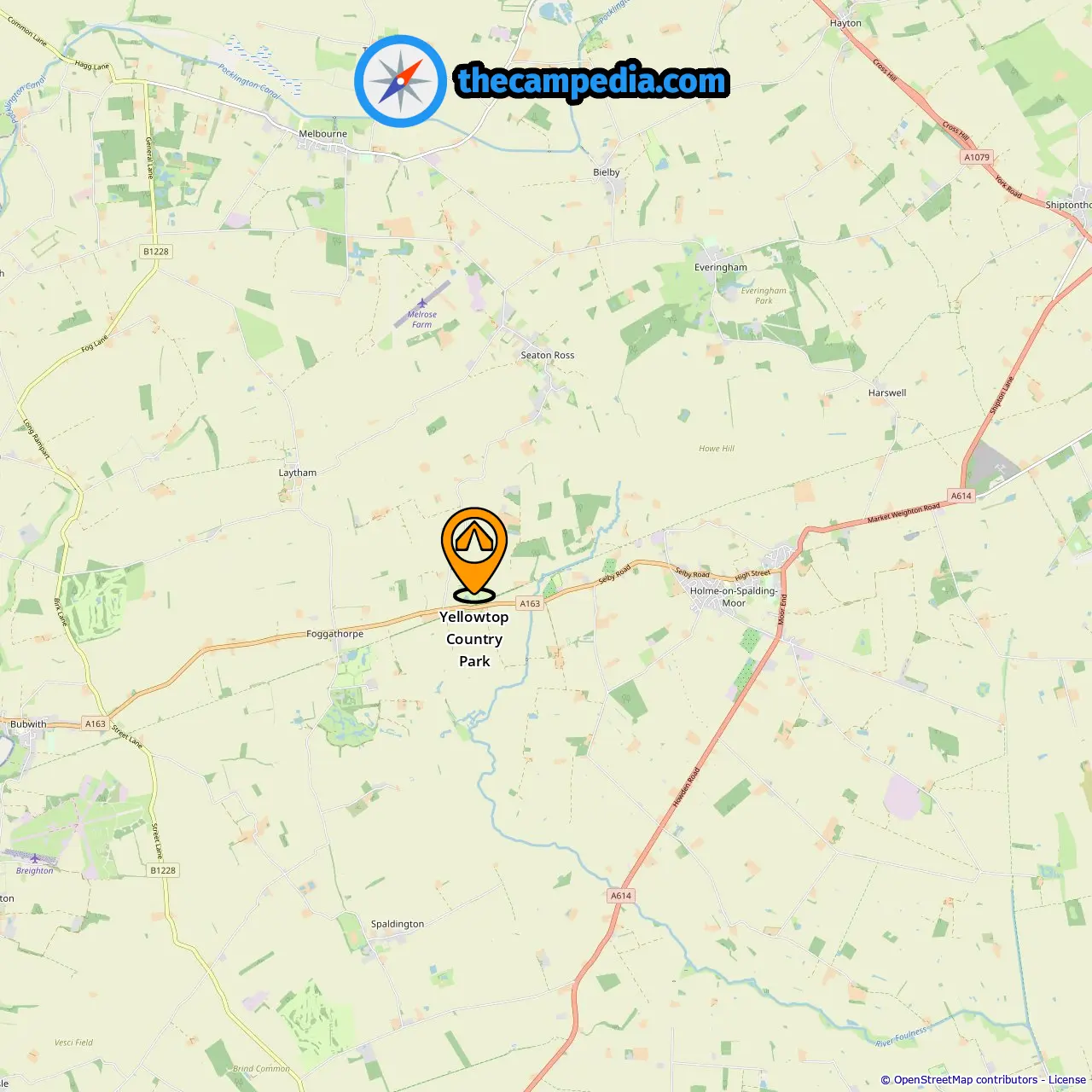The image size is (1092, 1092).
Task: Select the Yellowtop Country Park label
Action: [x=474, y=639]
